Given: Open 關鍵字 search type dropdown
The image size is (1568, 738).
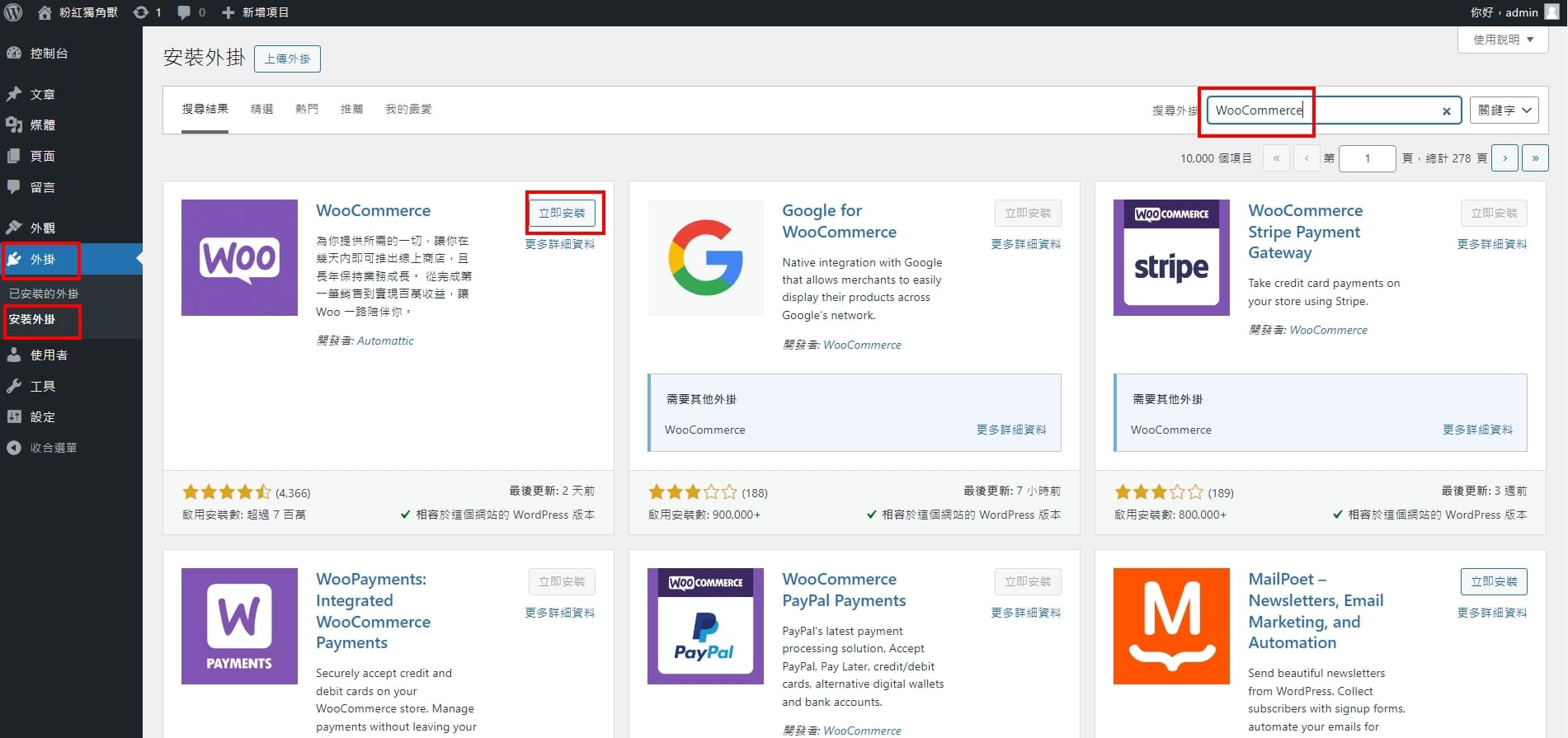Looking at the screenshot, I should pyautogui.click(x=1504, y=110).
